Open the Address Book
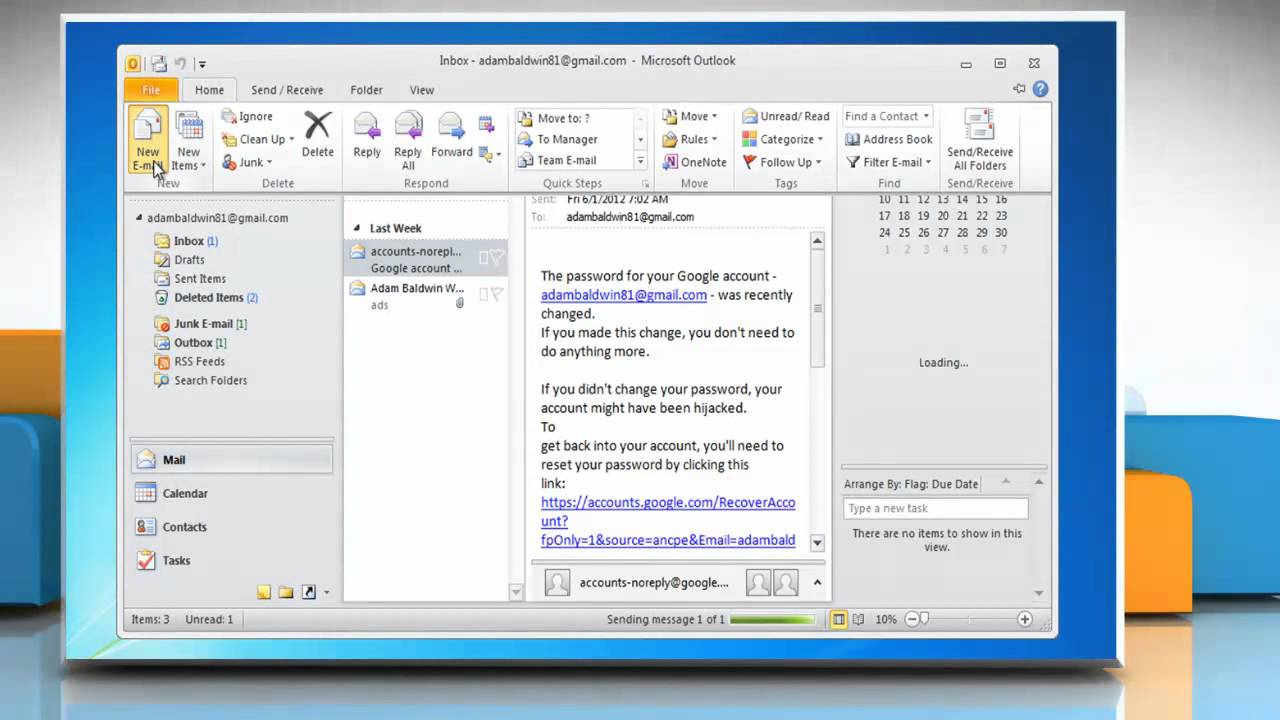This screenshot has width=1280, height=720. pyautogui.click(x=889, y=139)
